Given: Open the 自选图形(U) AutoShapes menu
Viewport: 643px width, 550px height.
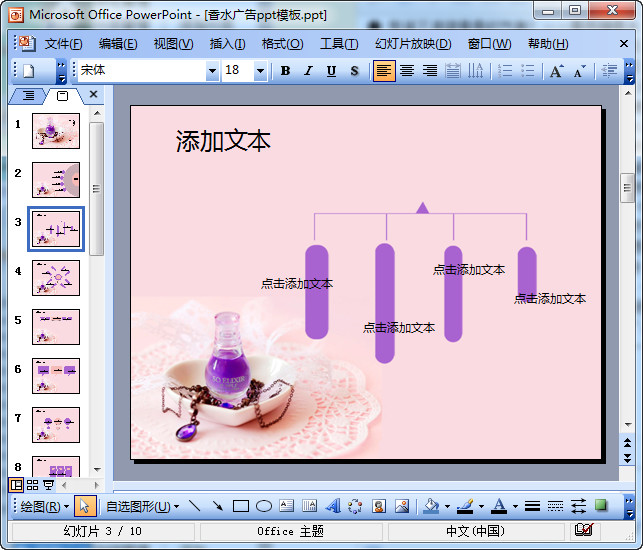Looking at the screenshot, I should pyautogui.click(x=142, y=507).
